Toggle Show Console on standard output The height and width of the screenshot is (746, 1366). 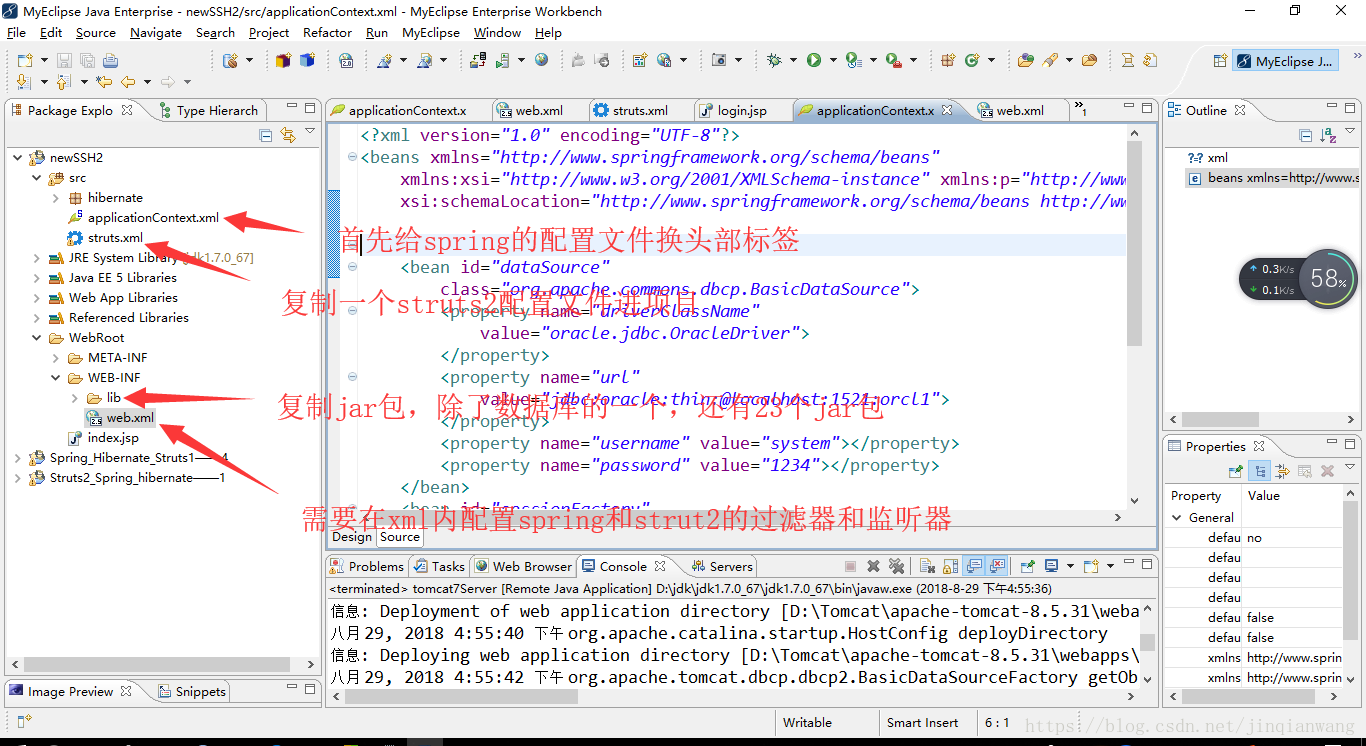tap(974, 566)
